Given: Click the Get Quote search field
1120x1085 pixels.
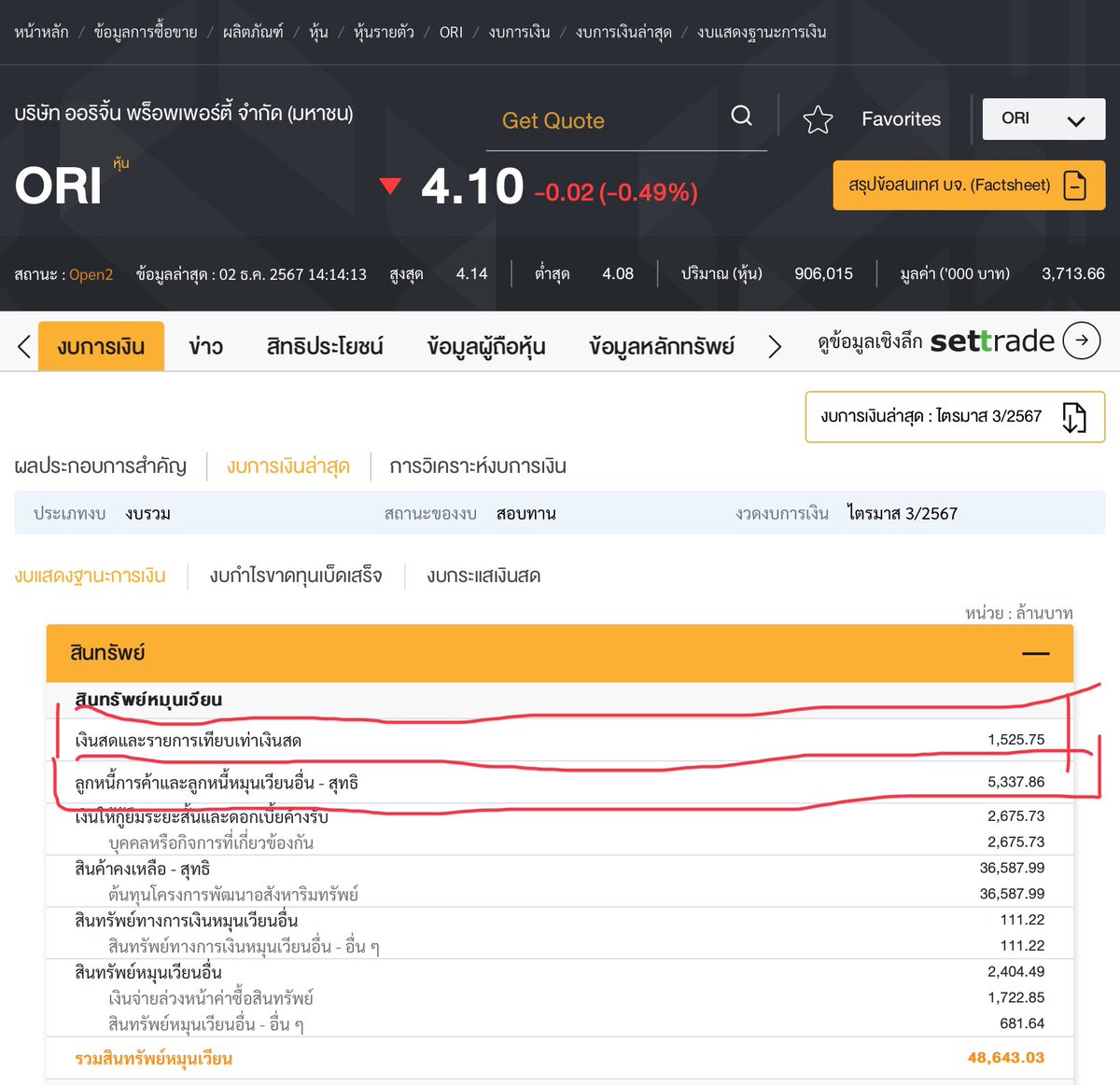Looking at the screenshot, I should tap(626, 121).
